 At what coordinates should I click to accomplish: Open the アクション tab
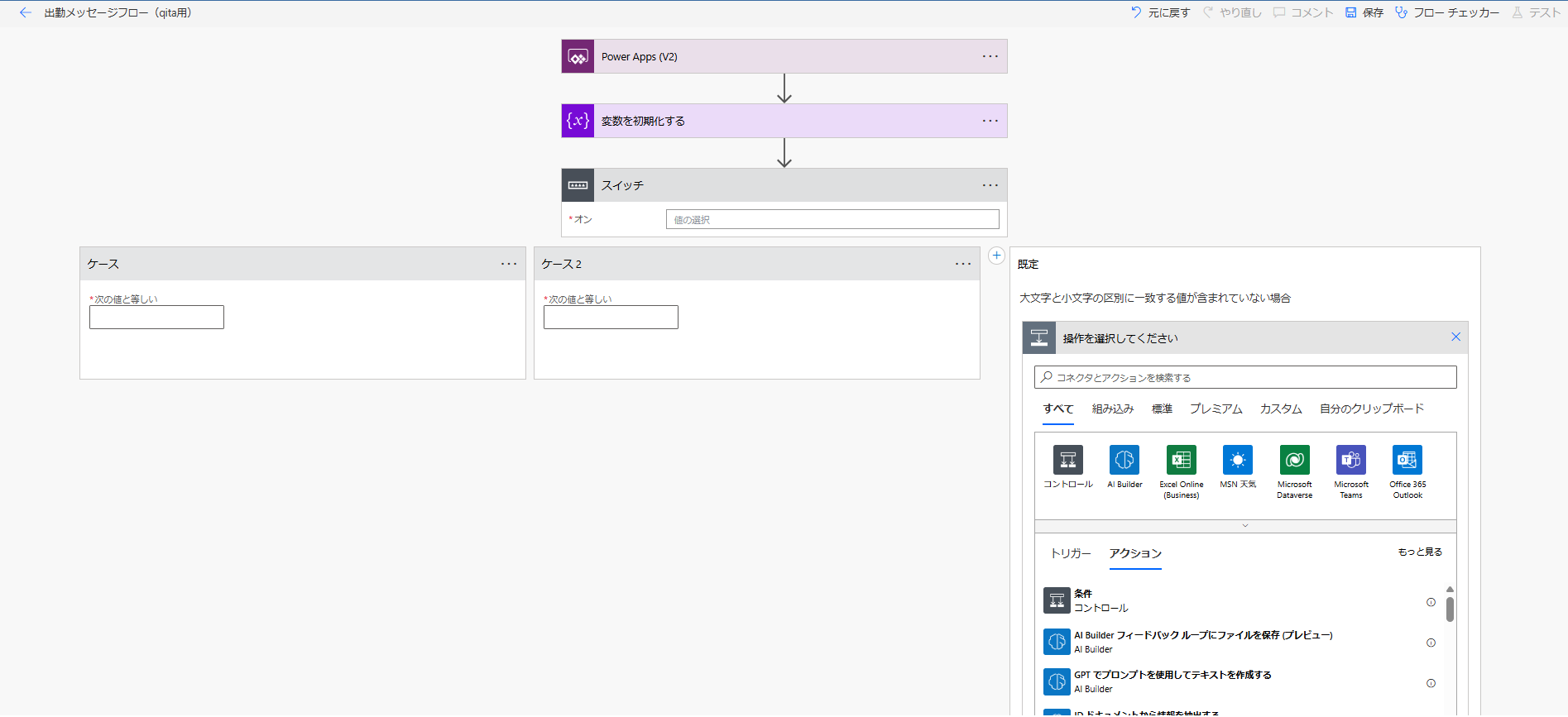(1135, 553)
